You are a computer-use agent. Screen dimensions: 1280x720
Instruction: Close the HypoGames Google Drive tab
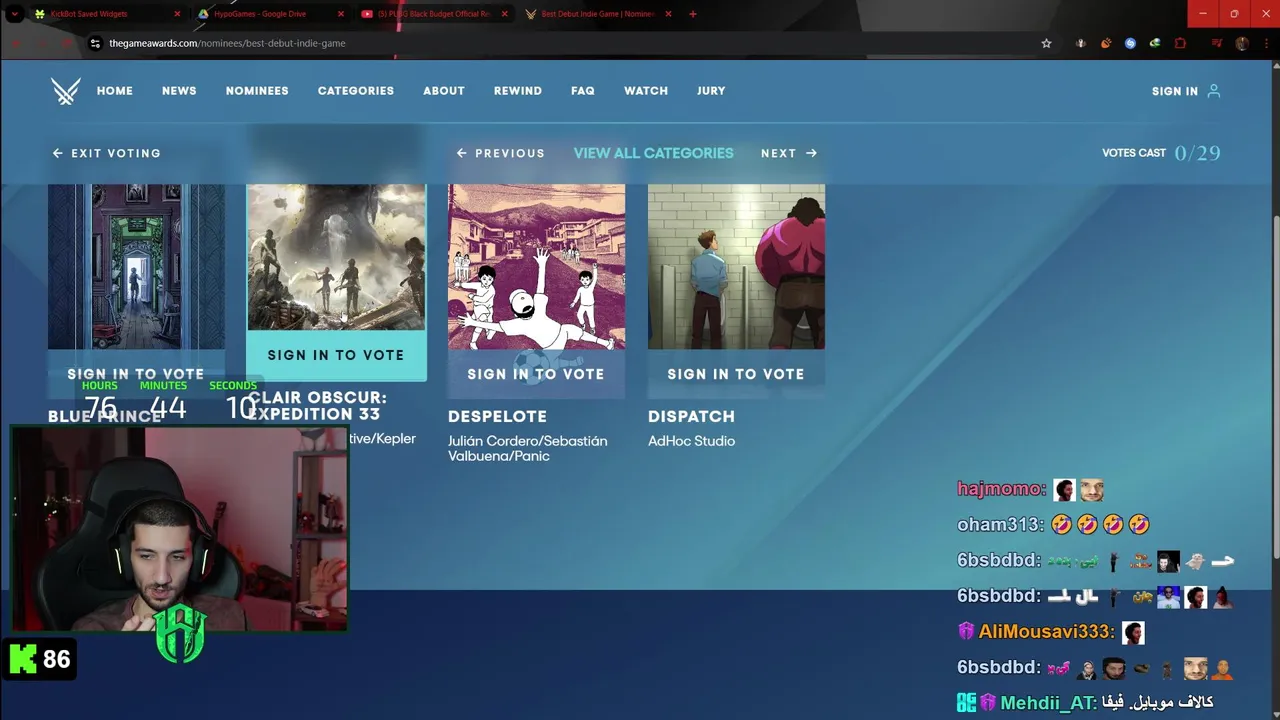pos(340,14)
